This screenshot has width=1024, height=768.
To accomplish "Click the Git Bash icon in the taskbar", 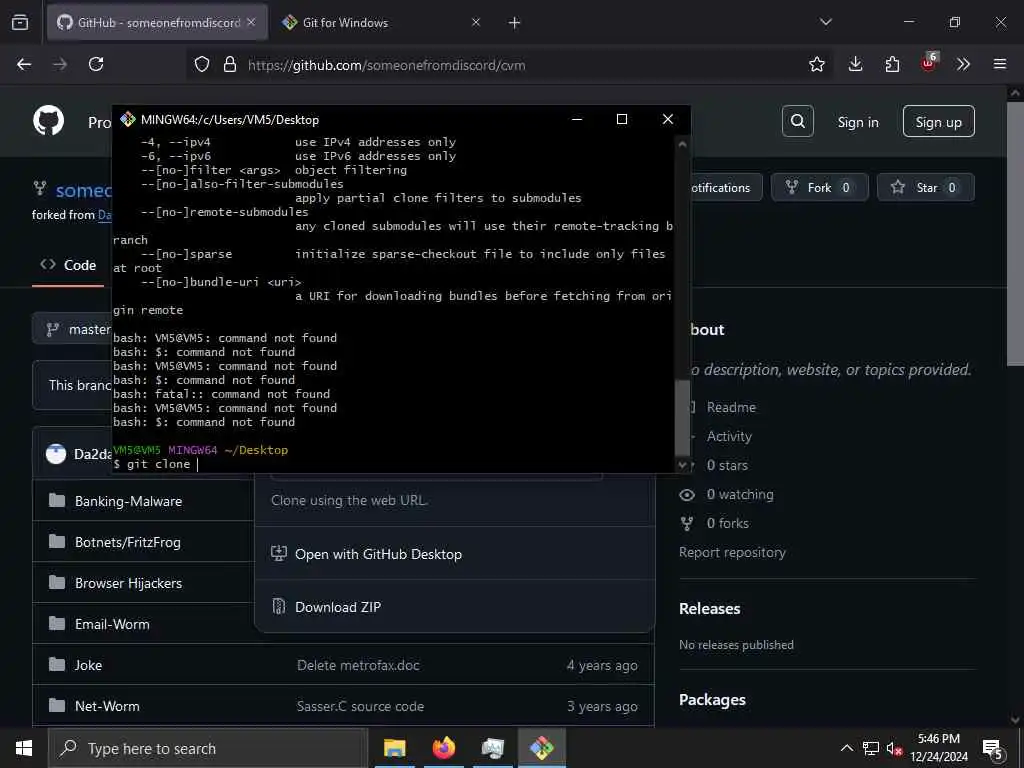I will click(x=541, y=748).
